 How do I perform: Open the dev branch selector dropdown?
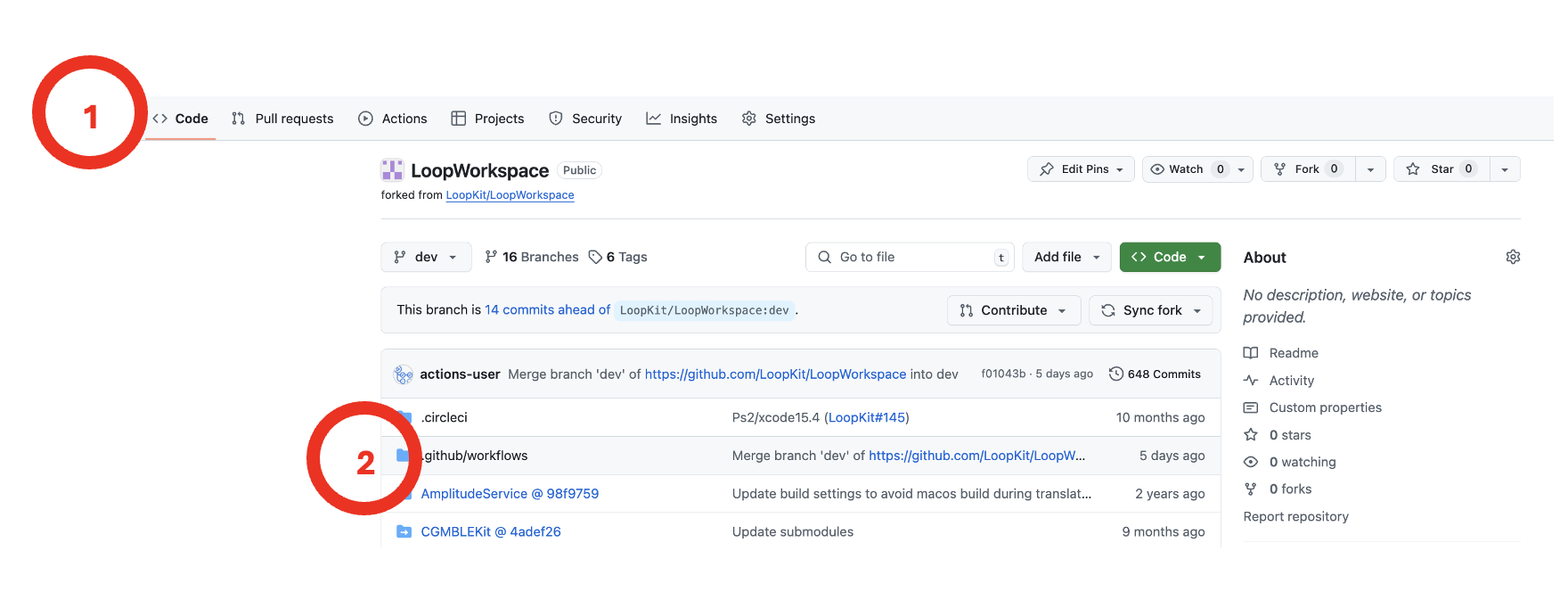[x=426, y=257]
